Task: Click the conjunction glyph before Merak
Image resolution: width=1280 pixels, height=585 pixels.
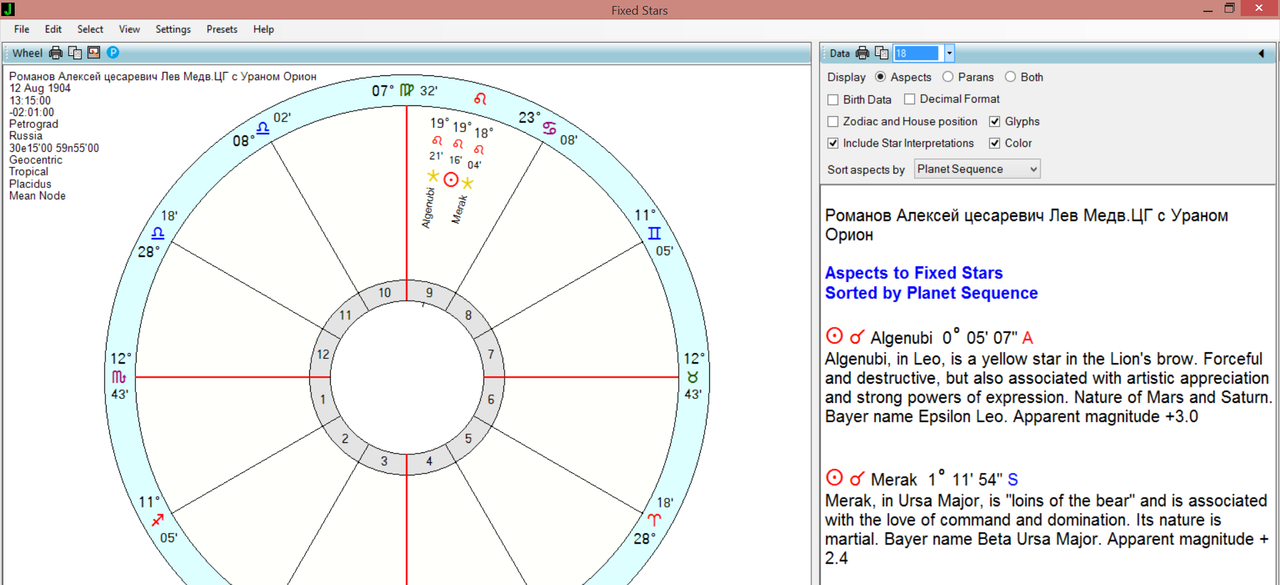Action: tap(857, 479)
